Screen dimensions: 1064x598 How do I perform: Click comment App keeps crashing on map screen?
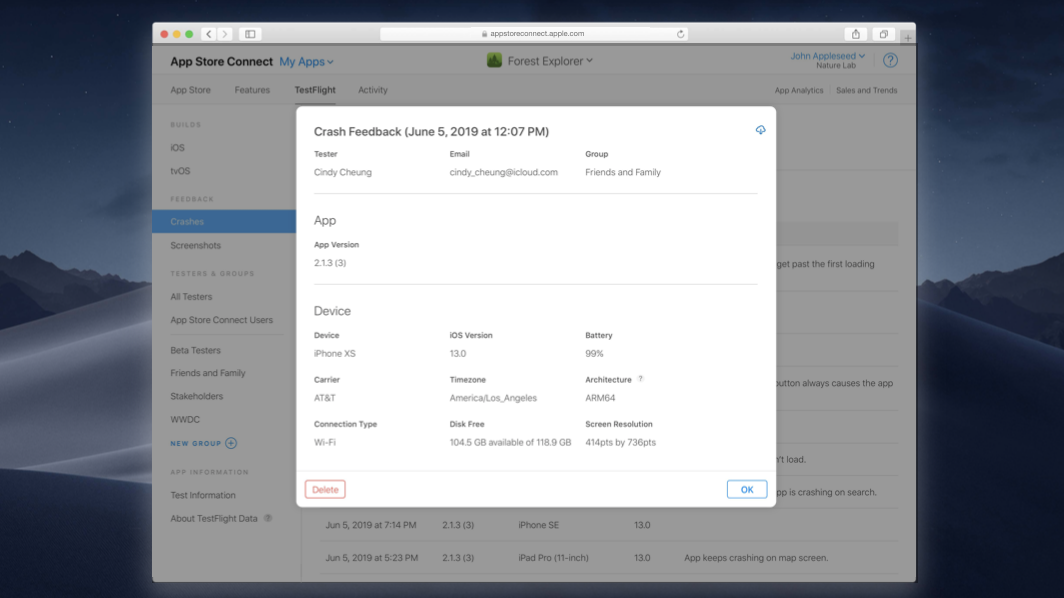click(x=756, y=558)
